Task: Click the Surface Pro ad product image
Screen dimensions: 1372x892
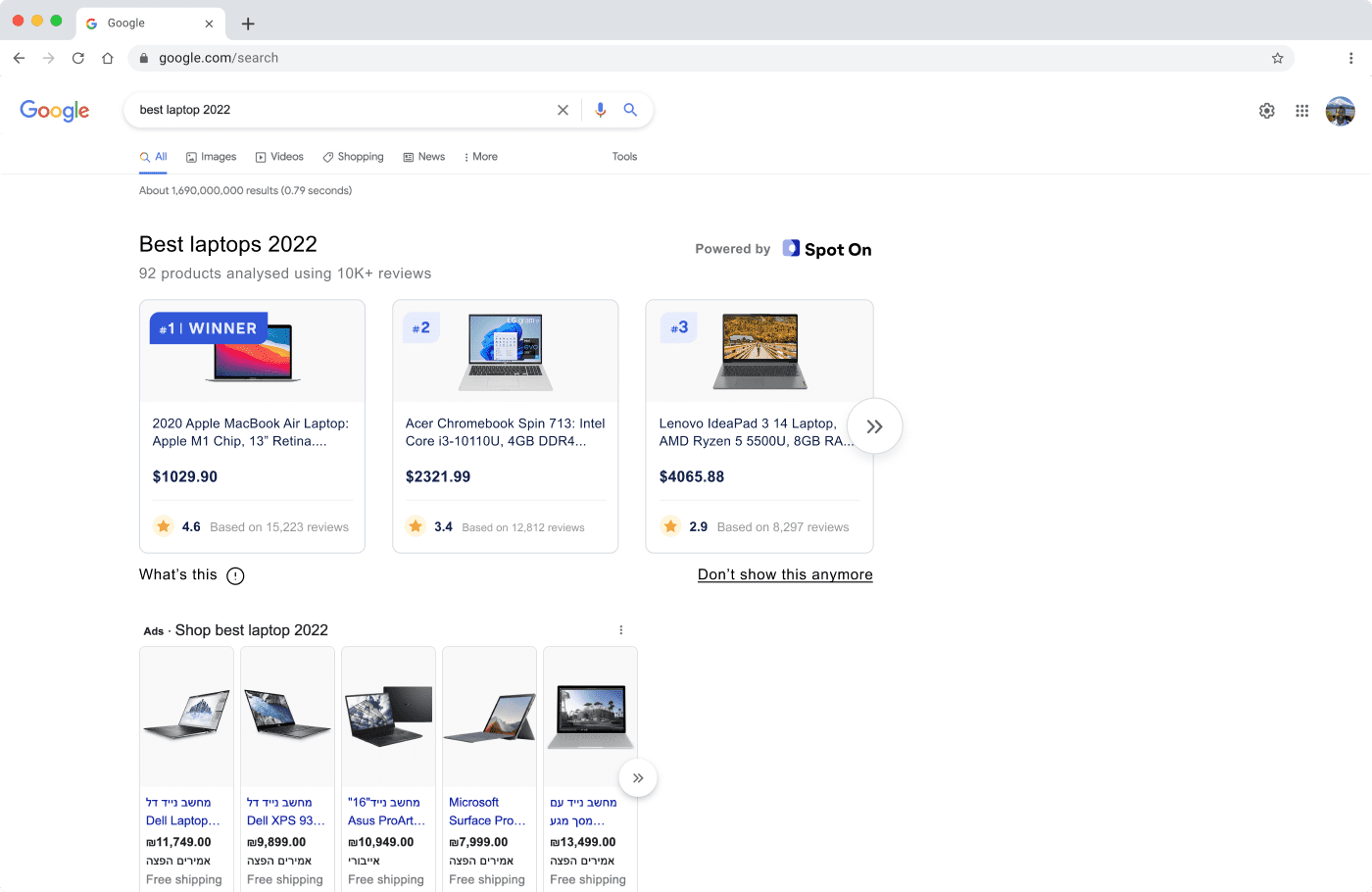Action: point(489,718)
